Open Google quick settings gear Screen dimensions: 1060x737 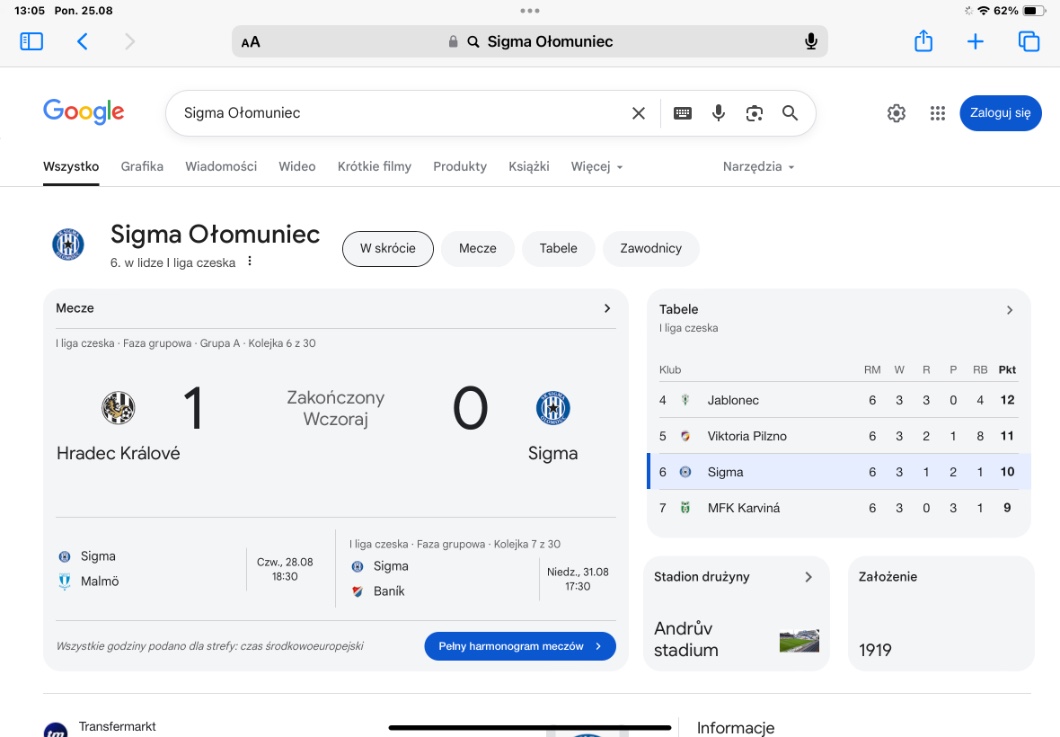(896, 113)
